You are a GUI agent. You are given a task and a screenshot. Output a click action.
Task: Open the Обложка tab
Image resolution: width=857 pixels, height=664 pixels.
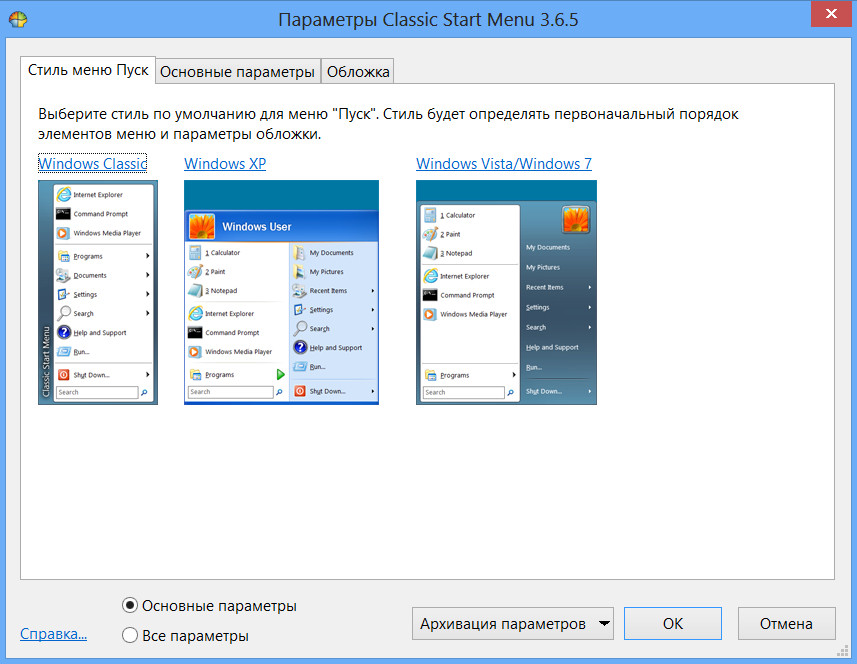359,71
